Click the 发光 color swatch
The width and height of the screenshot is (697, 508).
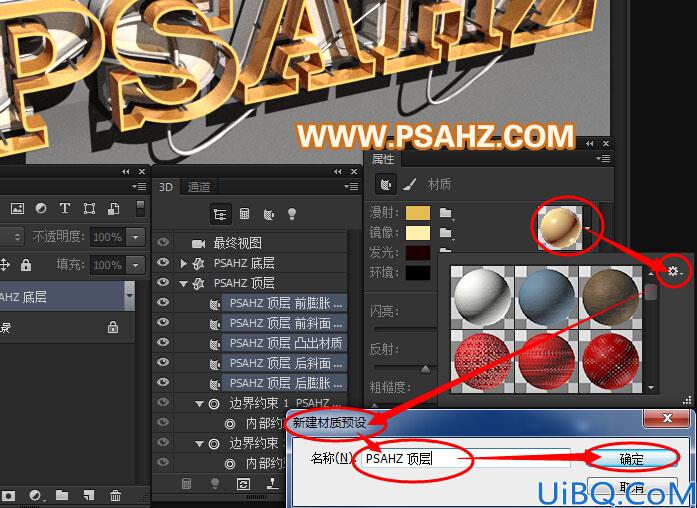418,252
